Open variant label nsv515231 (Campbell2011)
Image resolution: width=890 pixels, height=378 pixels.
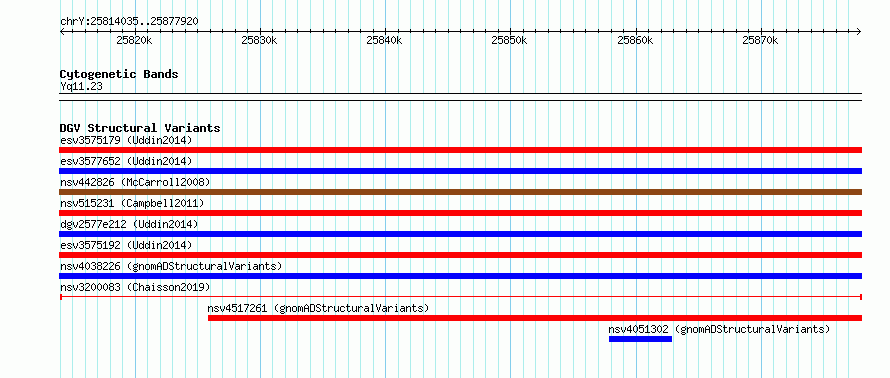coord(132,203)
